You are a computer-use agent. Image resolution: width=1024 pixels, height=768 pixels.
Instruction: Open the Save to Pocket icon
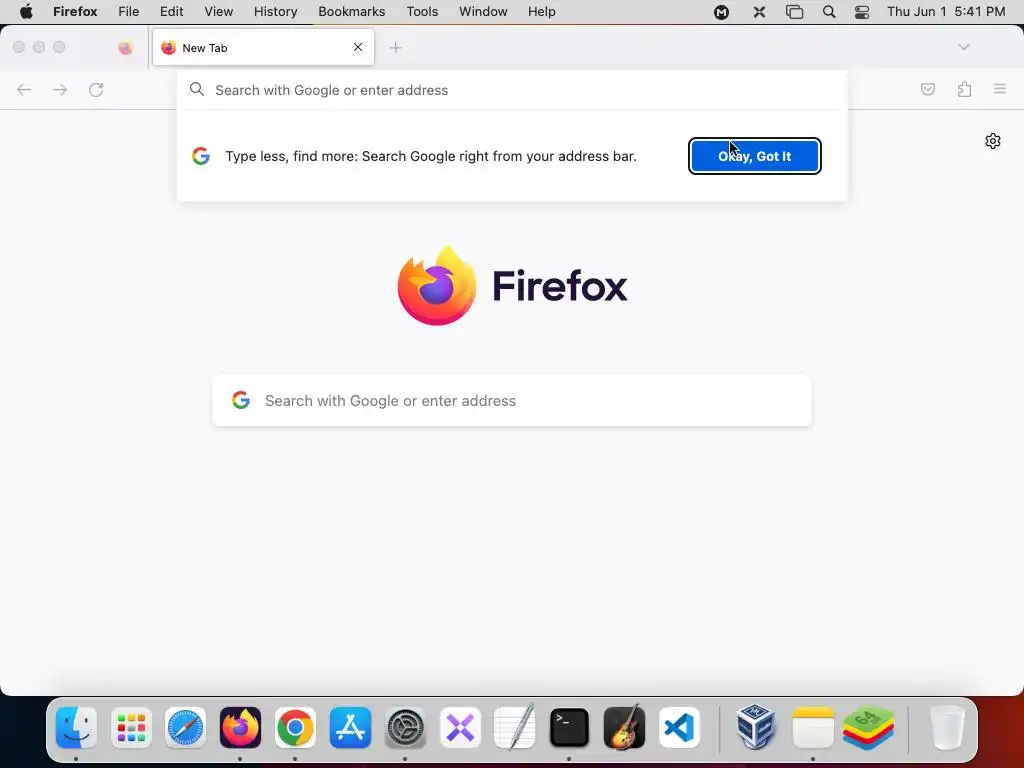point(928,89)
